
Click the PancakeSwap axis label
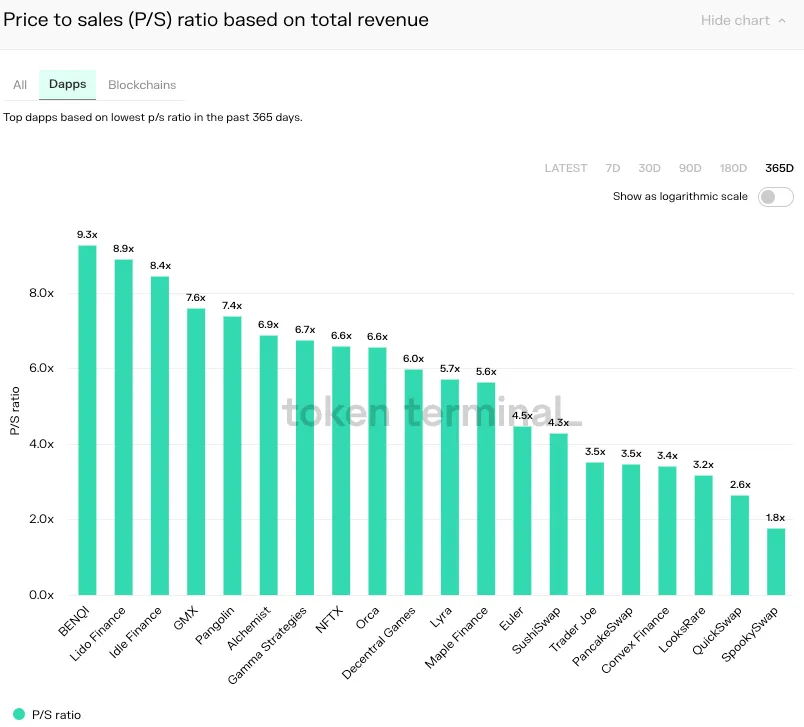coord(602,636)
